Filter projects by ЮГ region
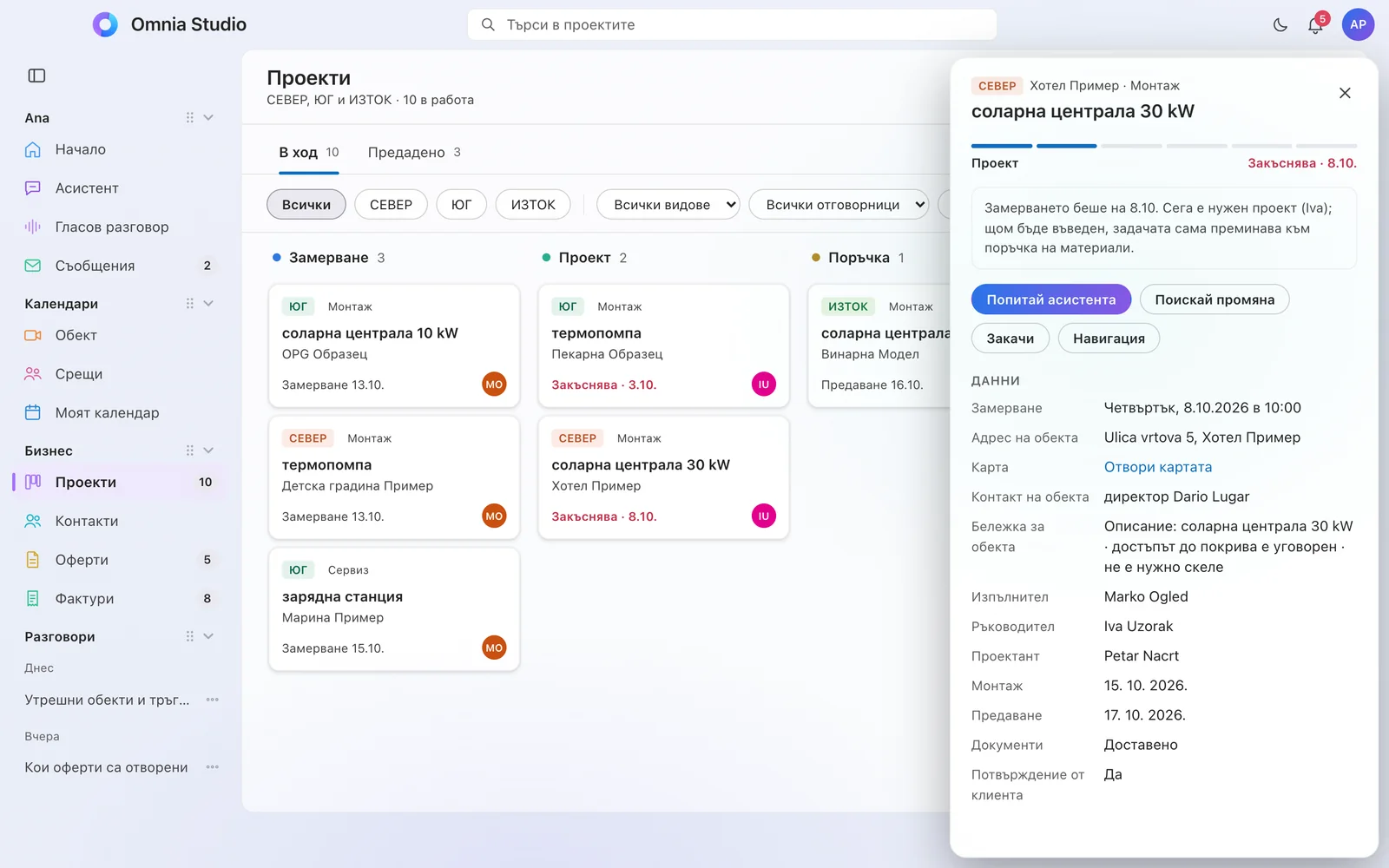 [x=461, y=205]
